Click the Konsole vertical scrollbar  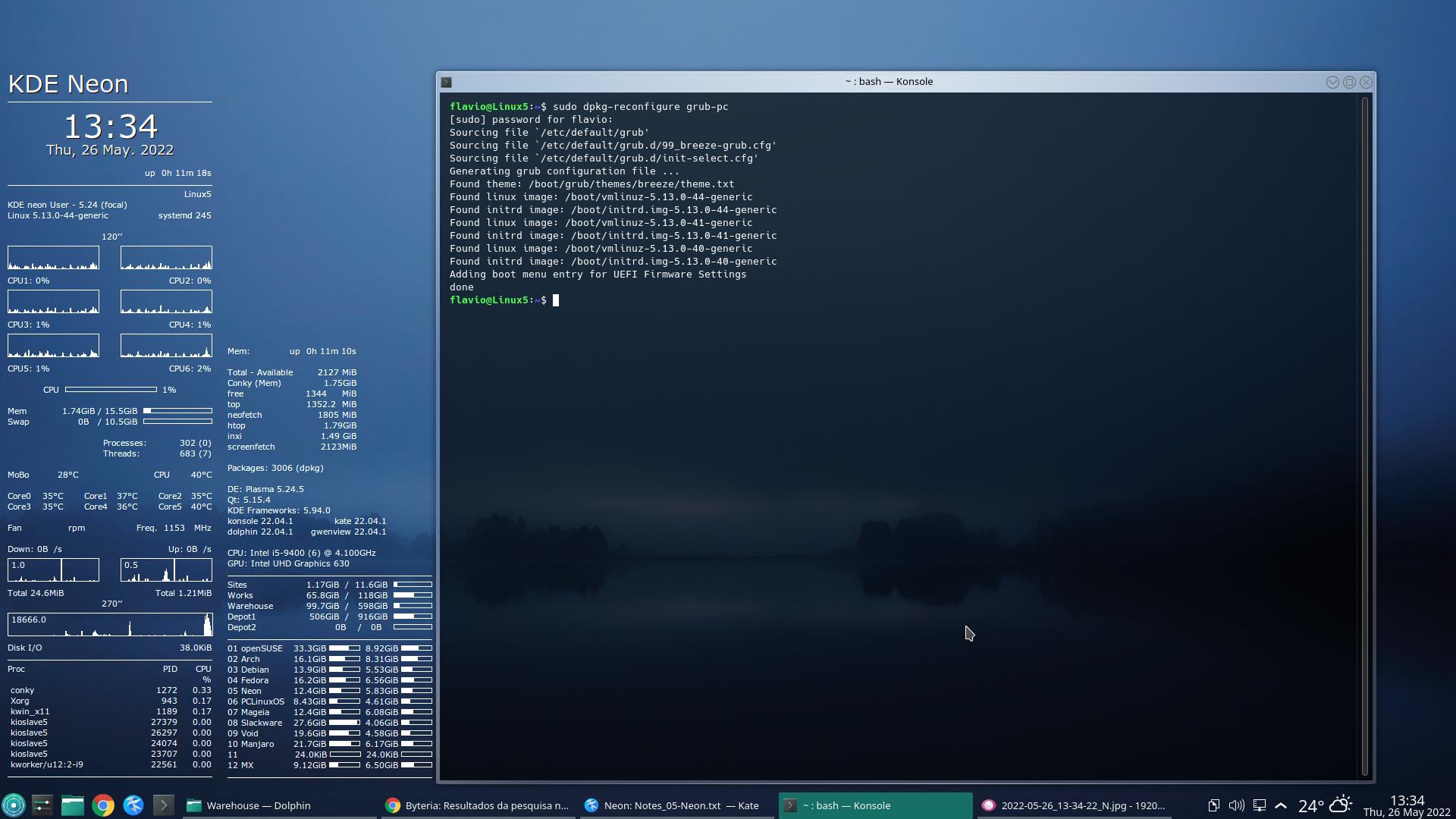(x=1365, y=436)
